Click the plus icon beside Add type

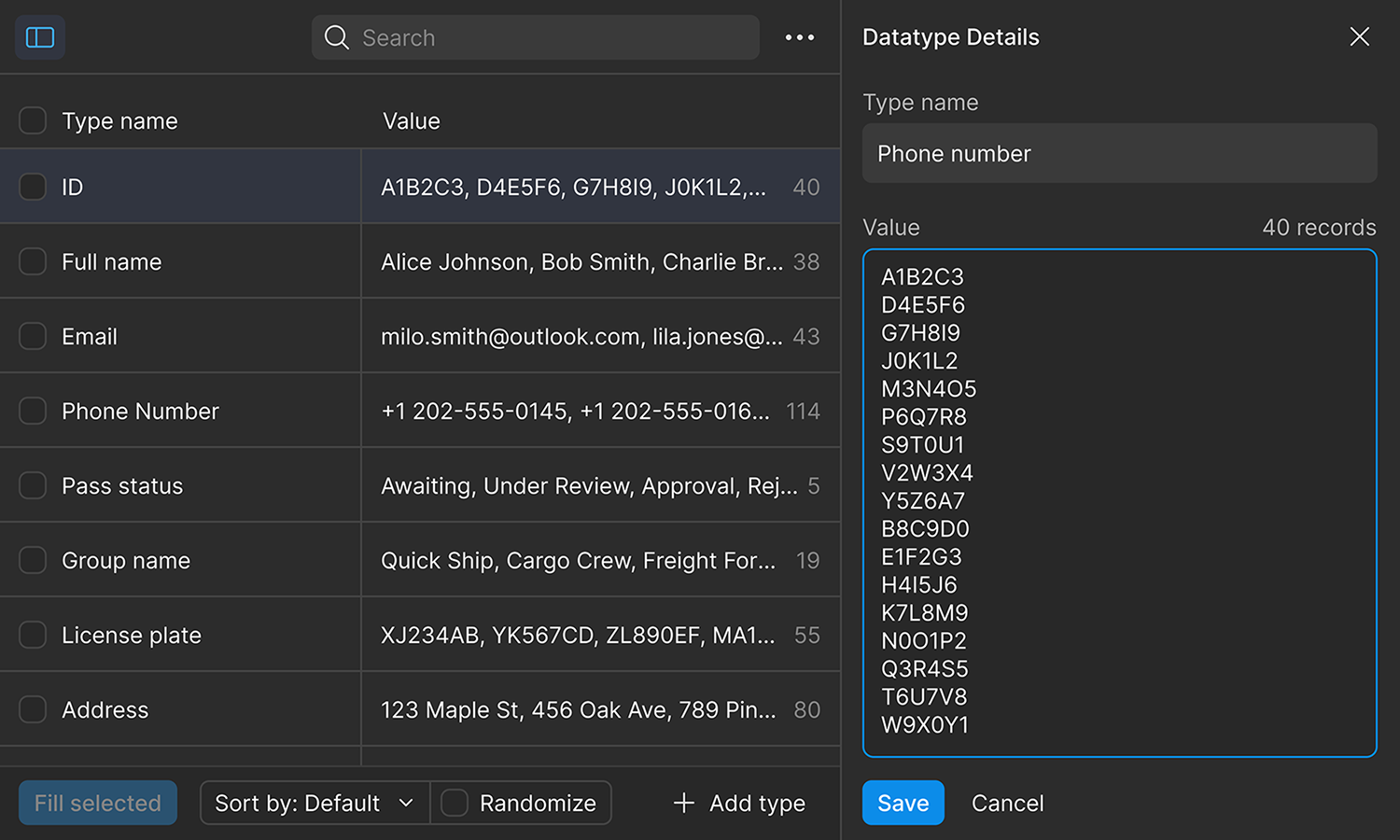click(684, 803)
